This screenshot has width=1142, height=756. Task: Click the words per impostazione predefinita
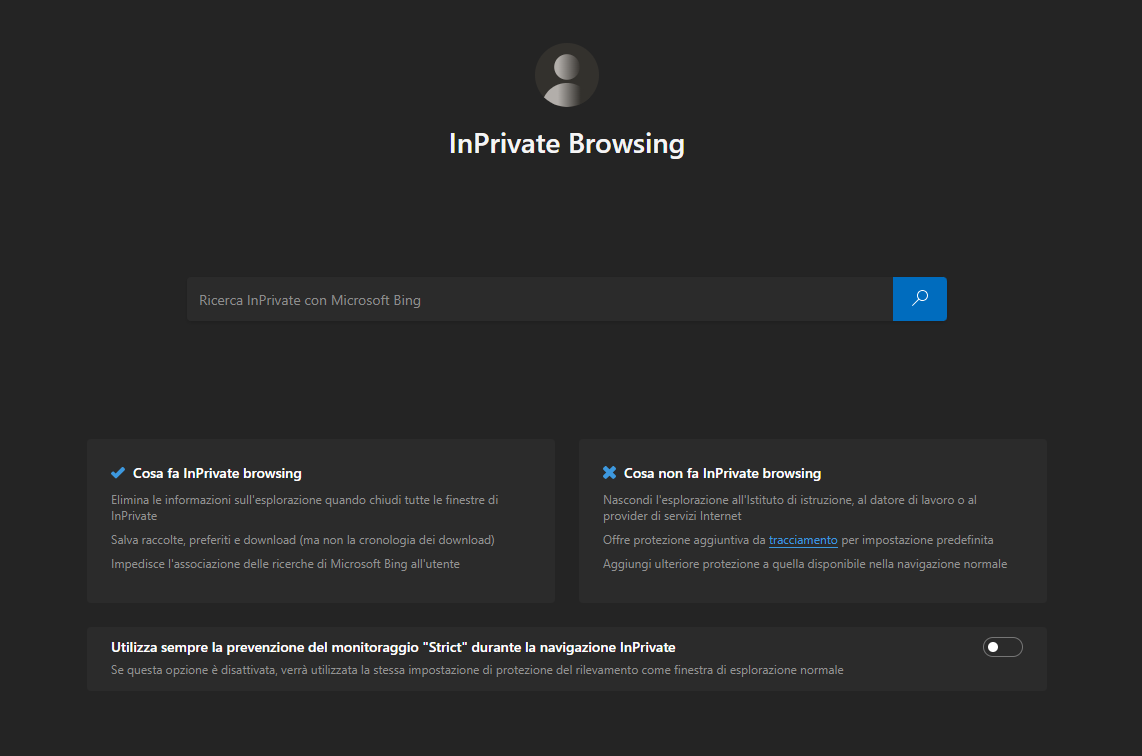click(917, 540)
